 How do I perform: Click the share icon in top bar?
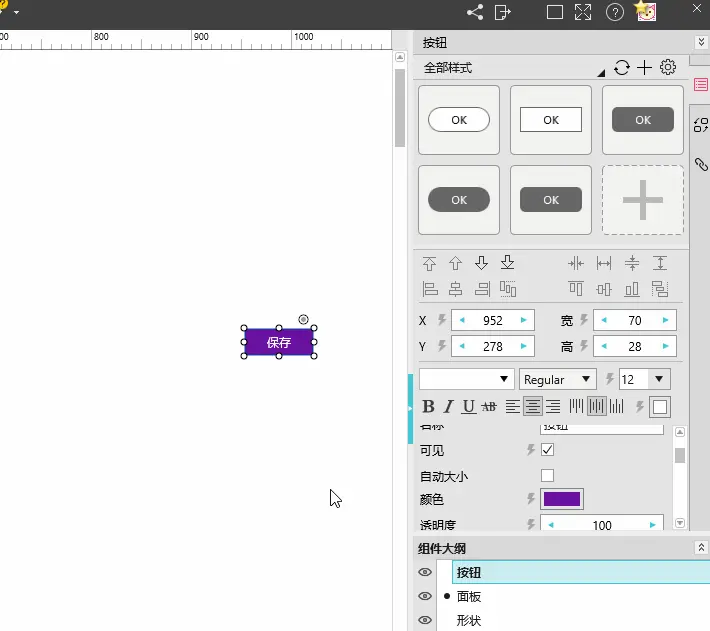(x=475, y=12)
